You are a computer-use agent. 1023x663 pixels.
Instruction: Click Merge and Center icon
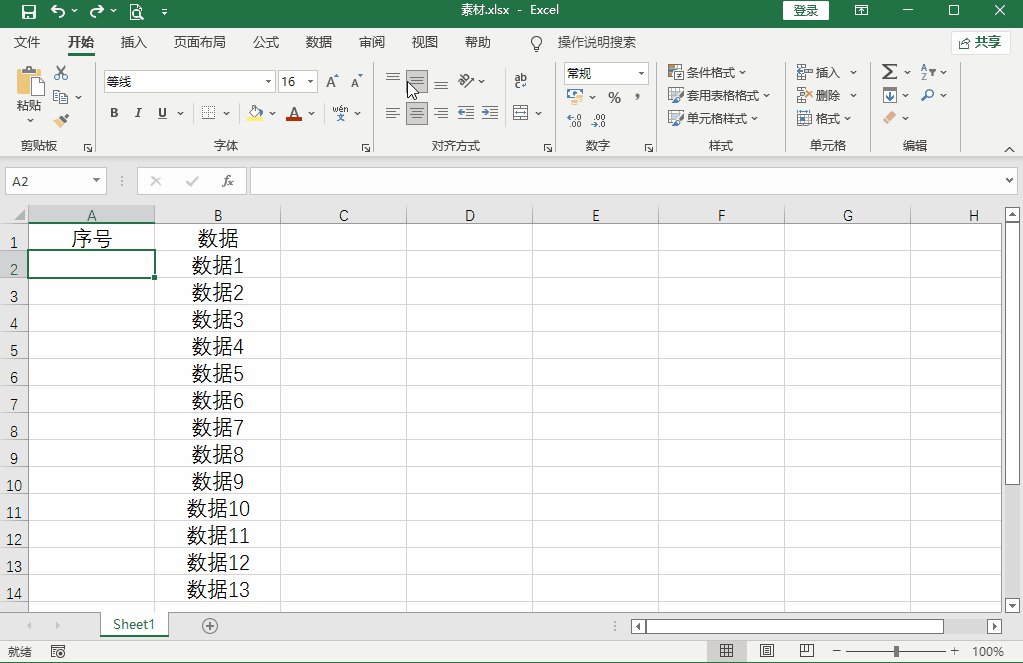[x=521, y=113]
